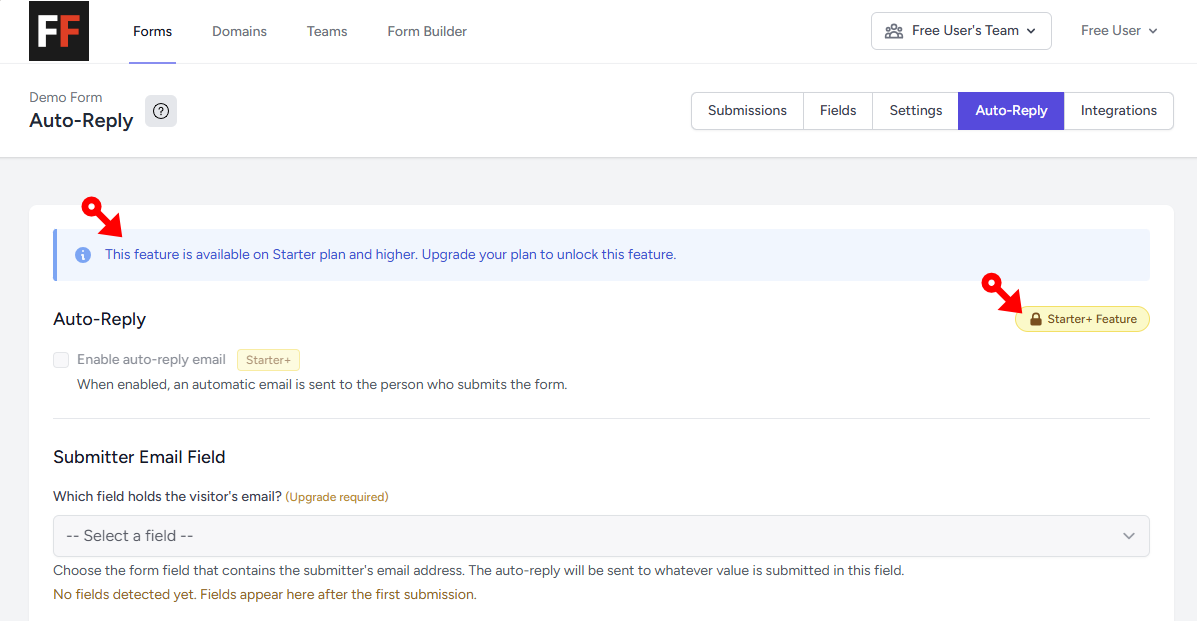Click the Starter+ Feature badge
Viewport: 1197px width, 621px height.
(1082, 319)
